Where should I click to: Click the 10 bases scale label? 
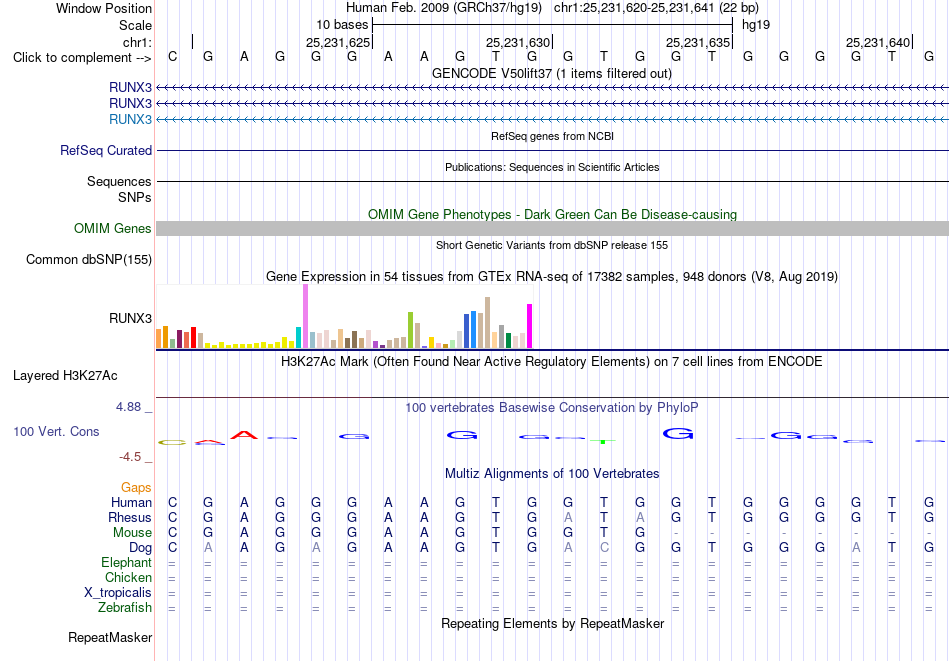(342, 25)
